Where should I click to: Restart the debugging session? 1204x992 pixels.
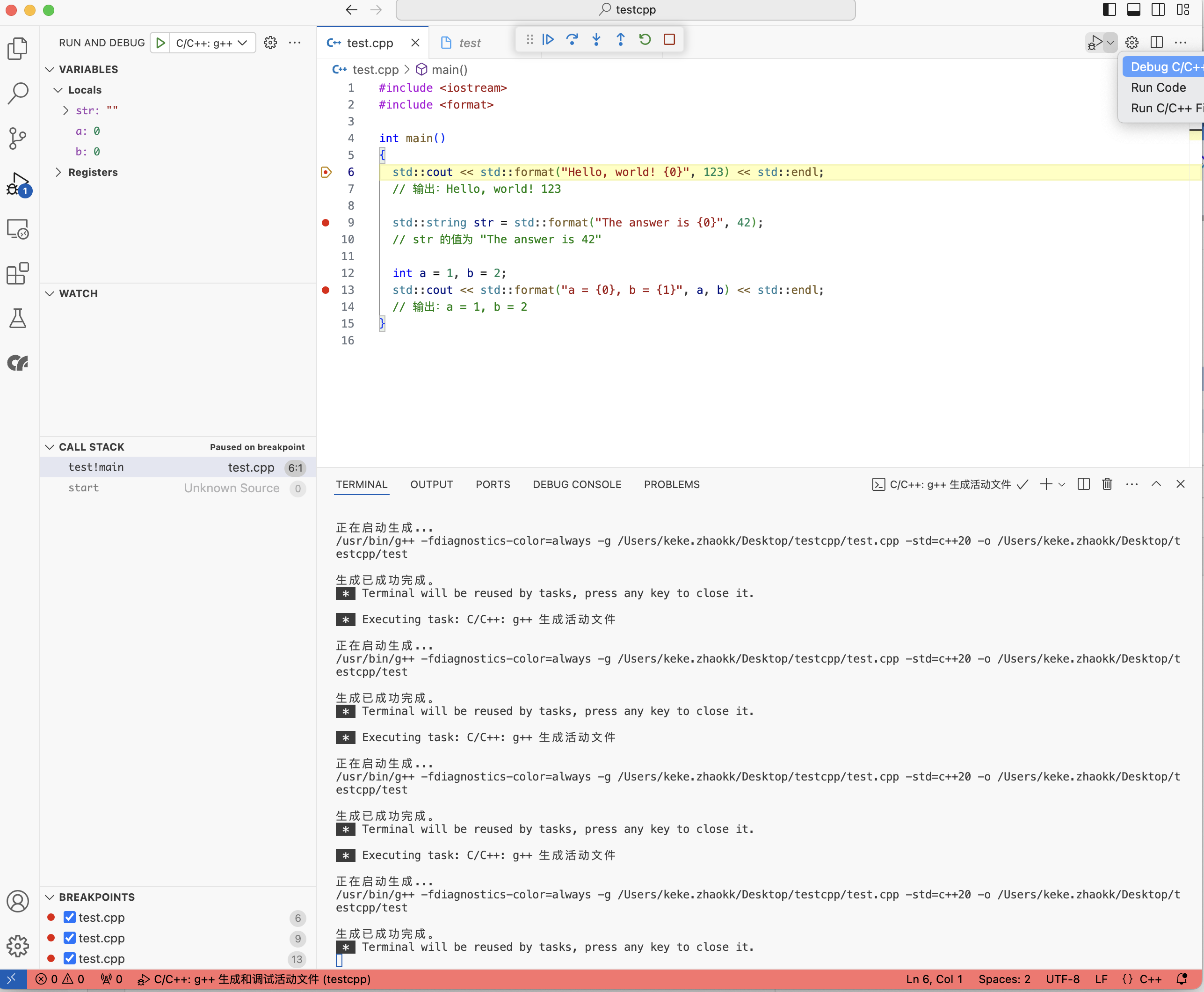pos(645,39)
